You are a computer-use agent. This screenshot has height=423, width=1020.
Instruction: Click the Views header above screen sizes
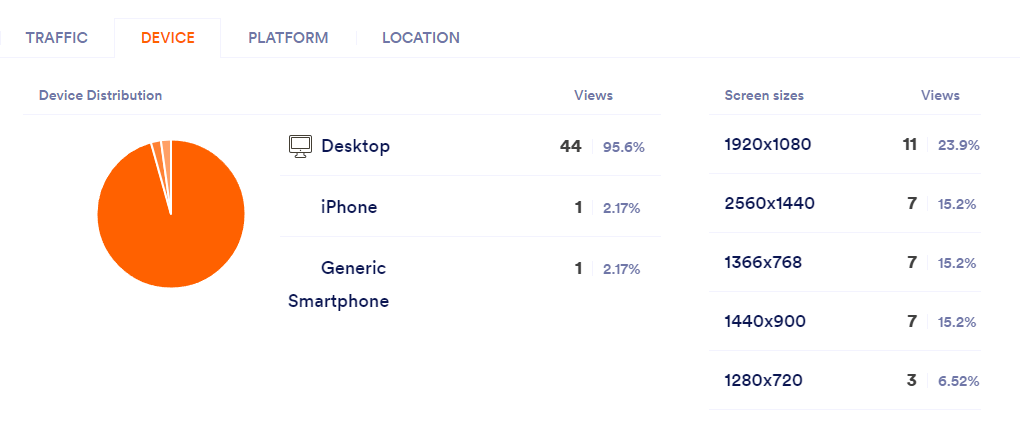tap(940, 96)
